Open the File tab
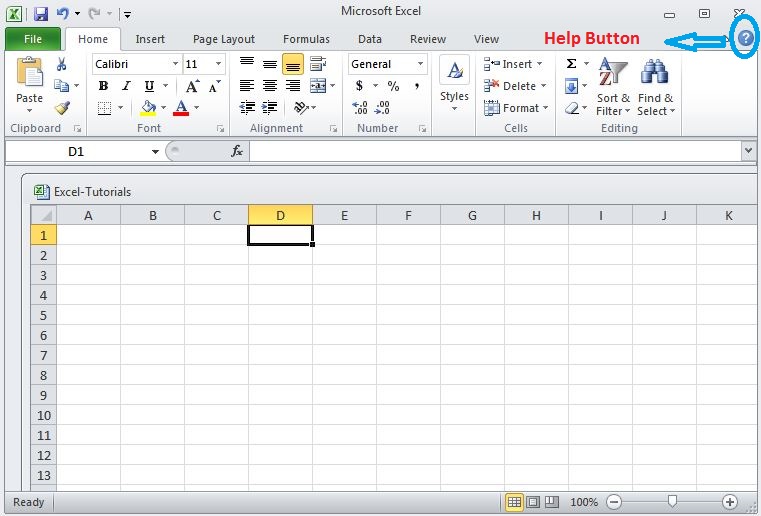 click(x=33, y=39)
